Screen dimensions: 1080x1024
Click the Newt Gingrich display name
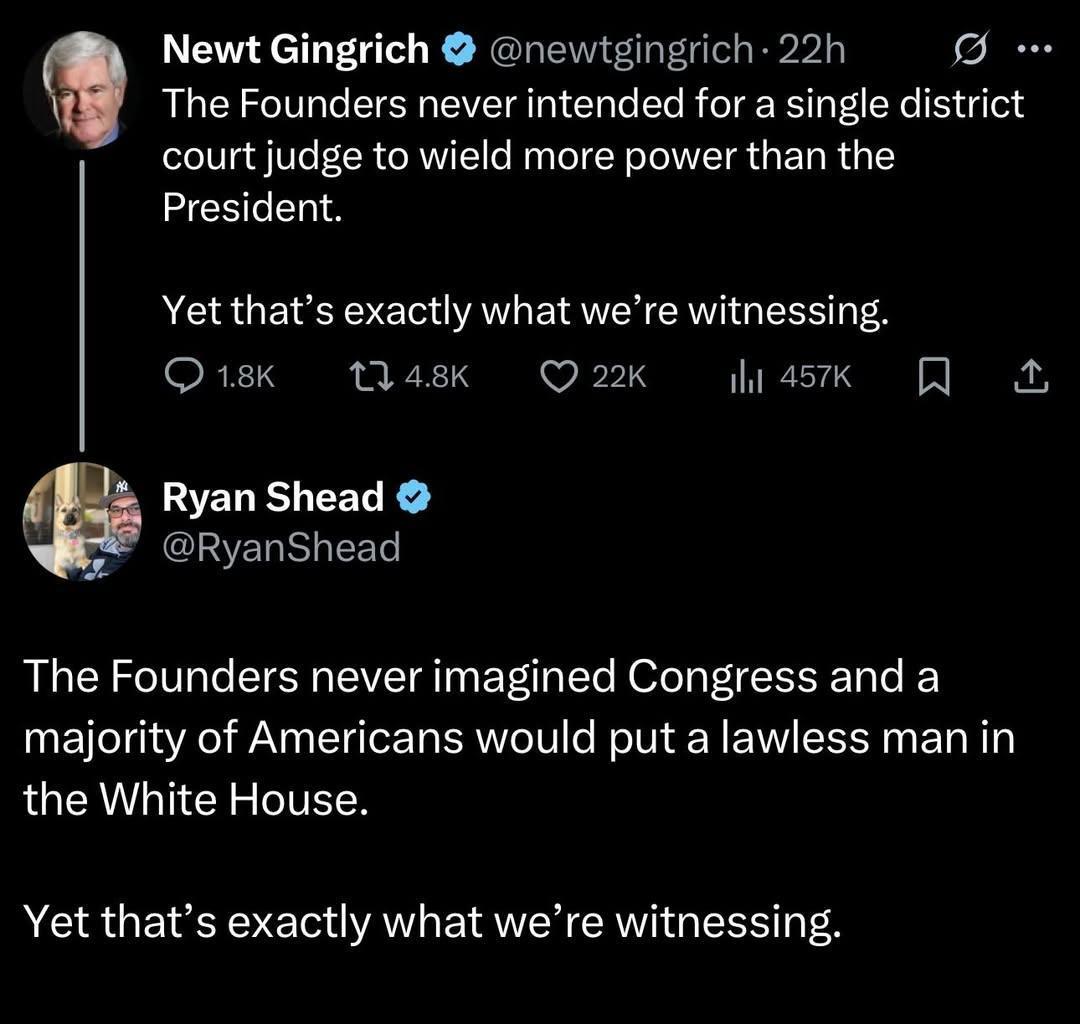[x=295, y=50]
